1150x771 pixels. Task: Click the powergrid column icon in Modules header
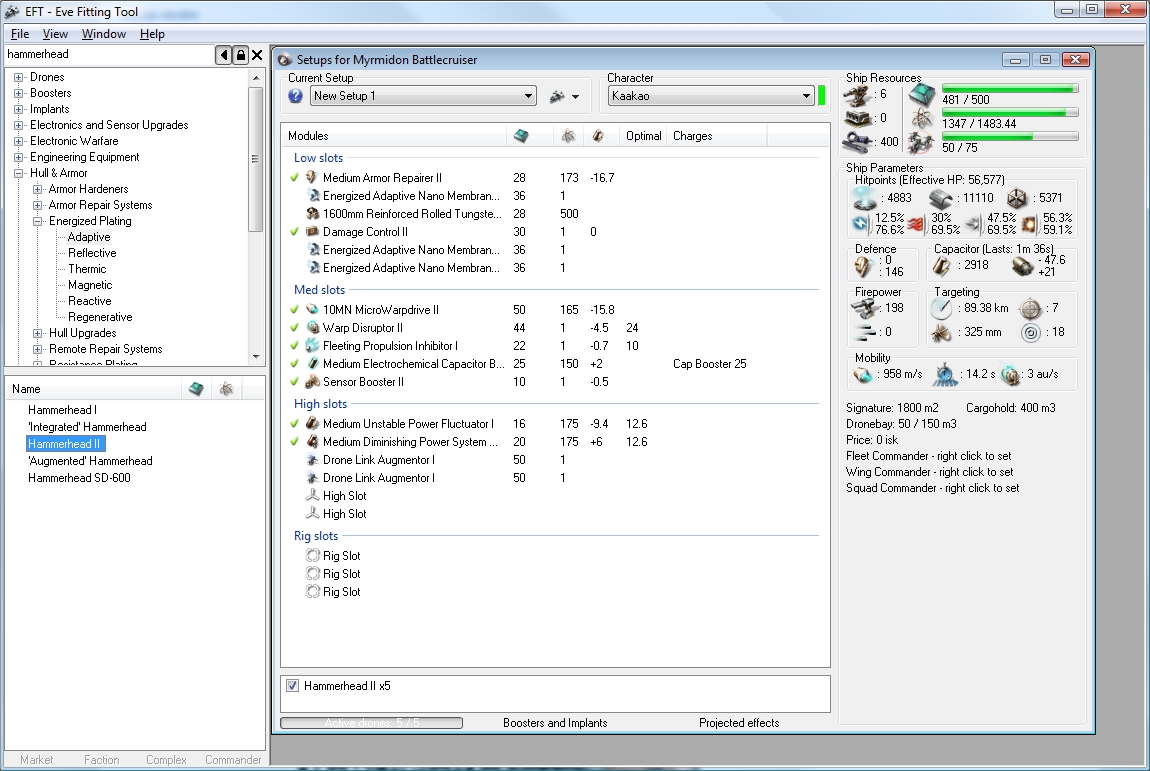point(568,136)
